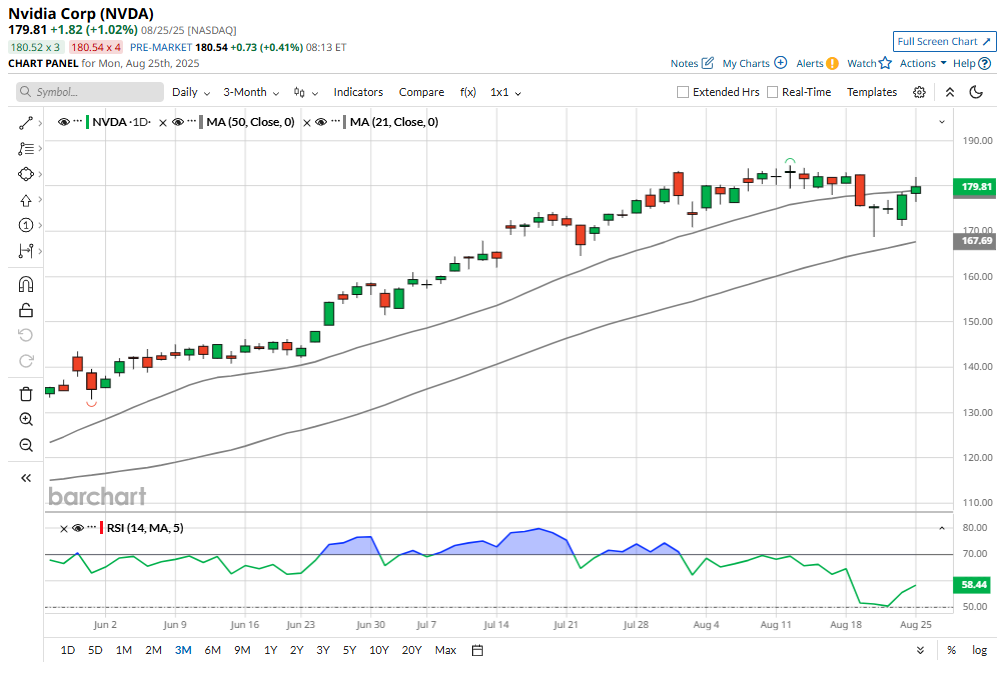This screenshot has width=1003, height=673.
Task: Hide the MA 50 moving average line
Action: click(178, 122)
